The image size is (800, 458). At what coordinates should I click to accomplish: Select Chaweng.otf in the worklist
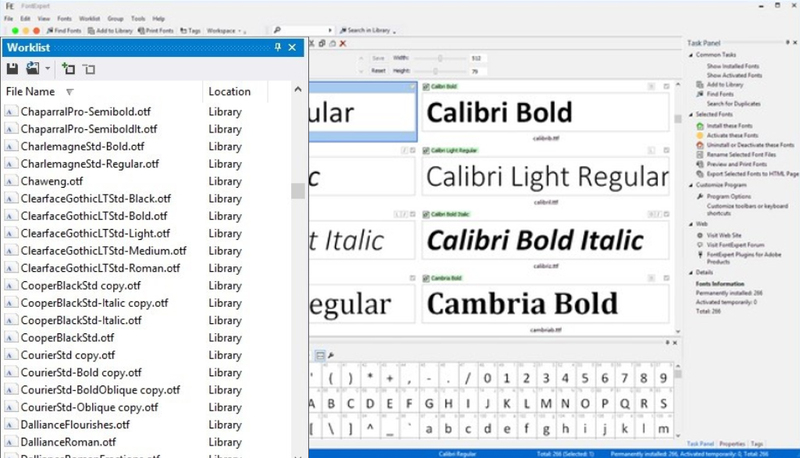[x=52, y=181]
